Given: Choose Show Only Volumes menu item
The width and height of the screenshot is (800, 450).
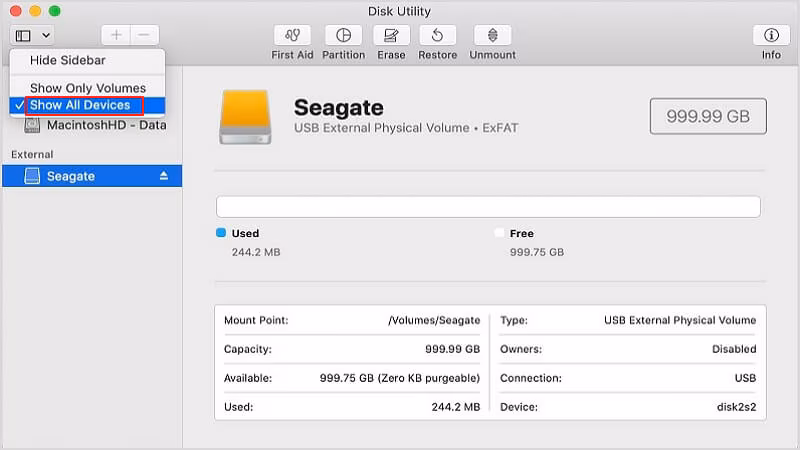Looking at the screenshot, I should point(87,88).
